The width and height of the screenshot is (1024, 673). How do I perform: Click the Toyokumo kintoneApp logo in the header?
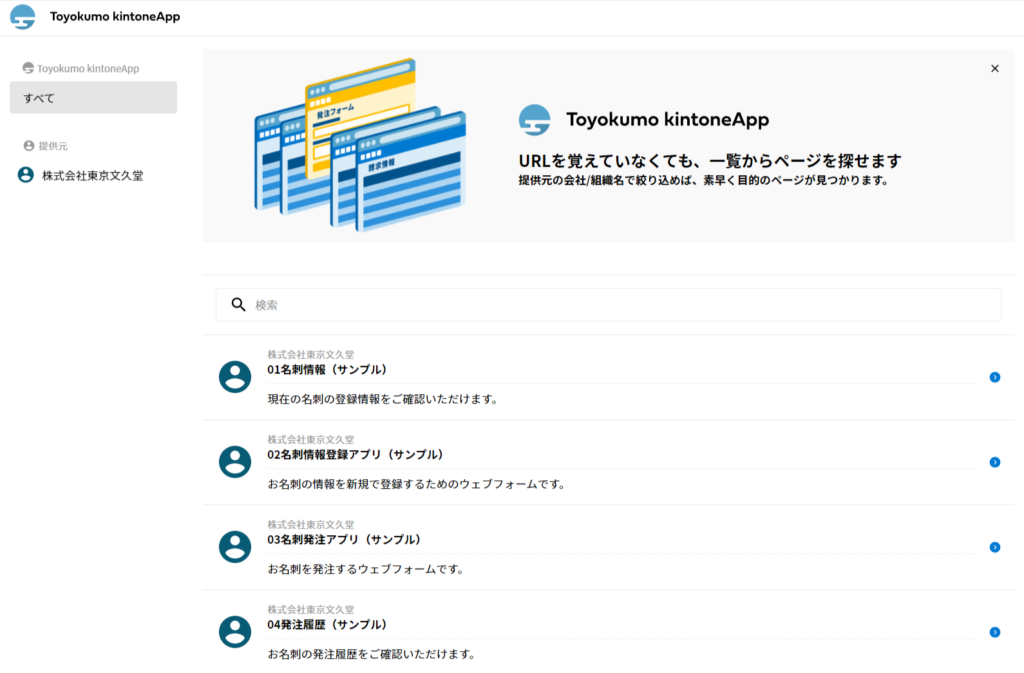(23, 17)
